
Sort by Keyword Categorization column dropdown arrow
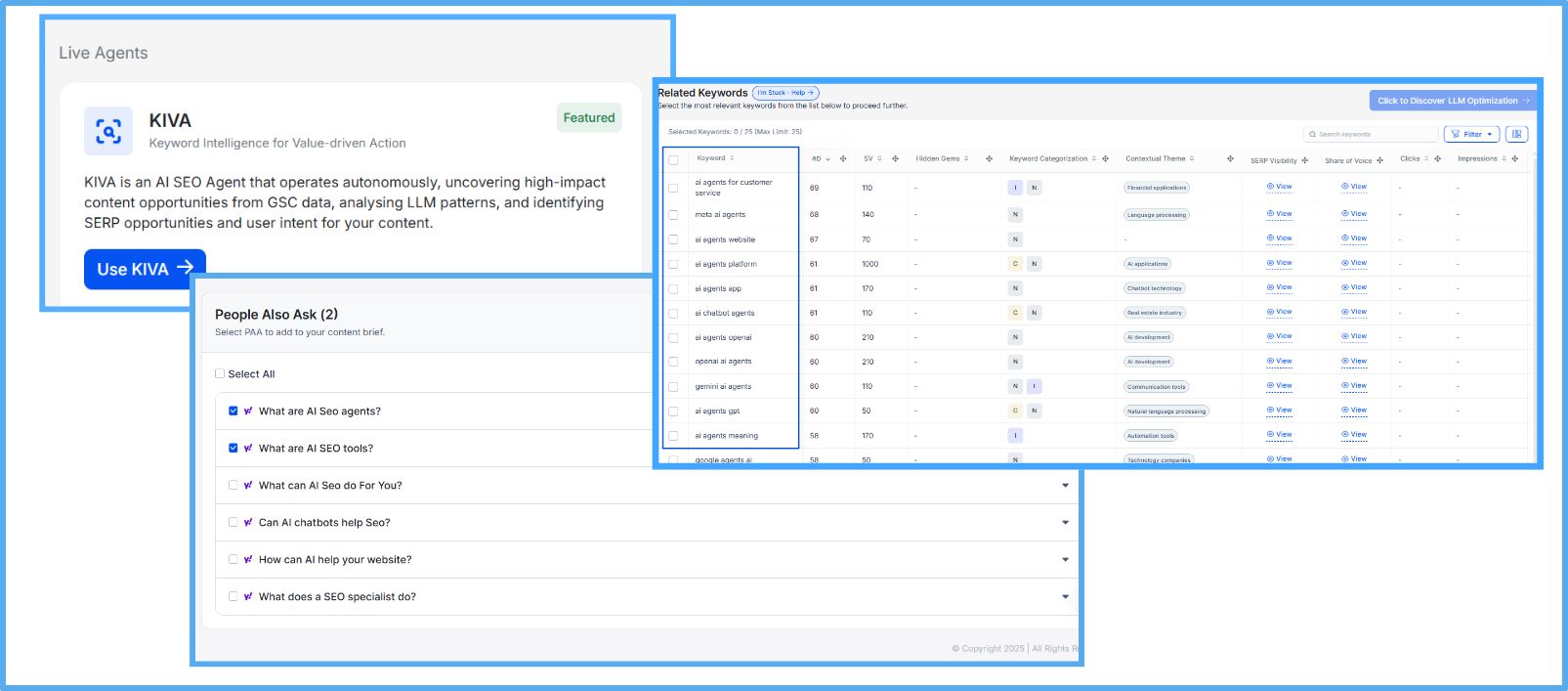coord(1094,158)
